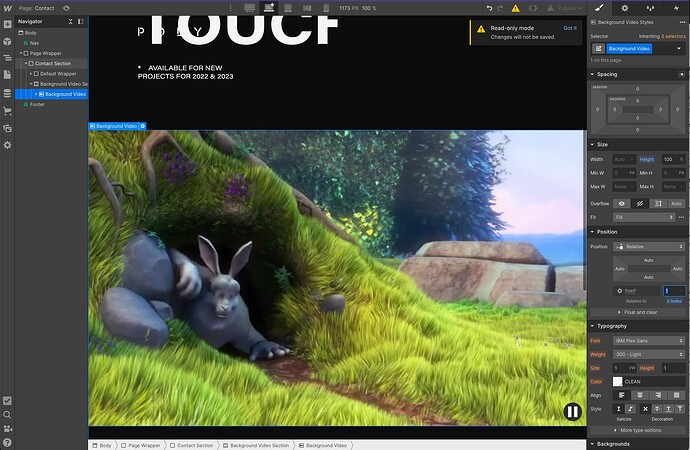This screenshot has height=450, width=690.
Task: Switch to the Interactions lightning tab
Action: 676,8
